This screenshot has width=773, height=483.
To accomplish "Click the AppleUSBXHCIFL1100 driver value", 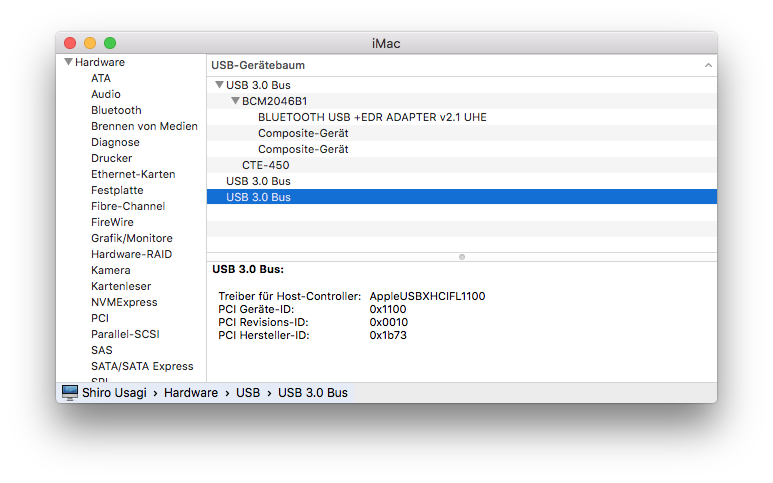I will [x=427, y=296].
